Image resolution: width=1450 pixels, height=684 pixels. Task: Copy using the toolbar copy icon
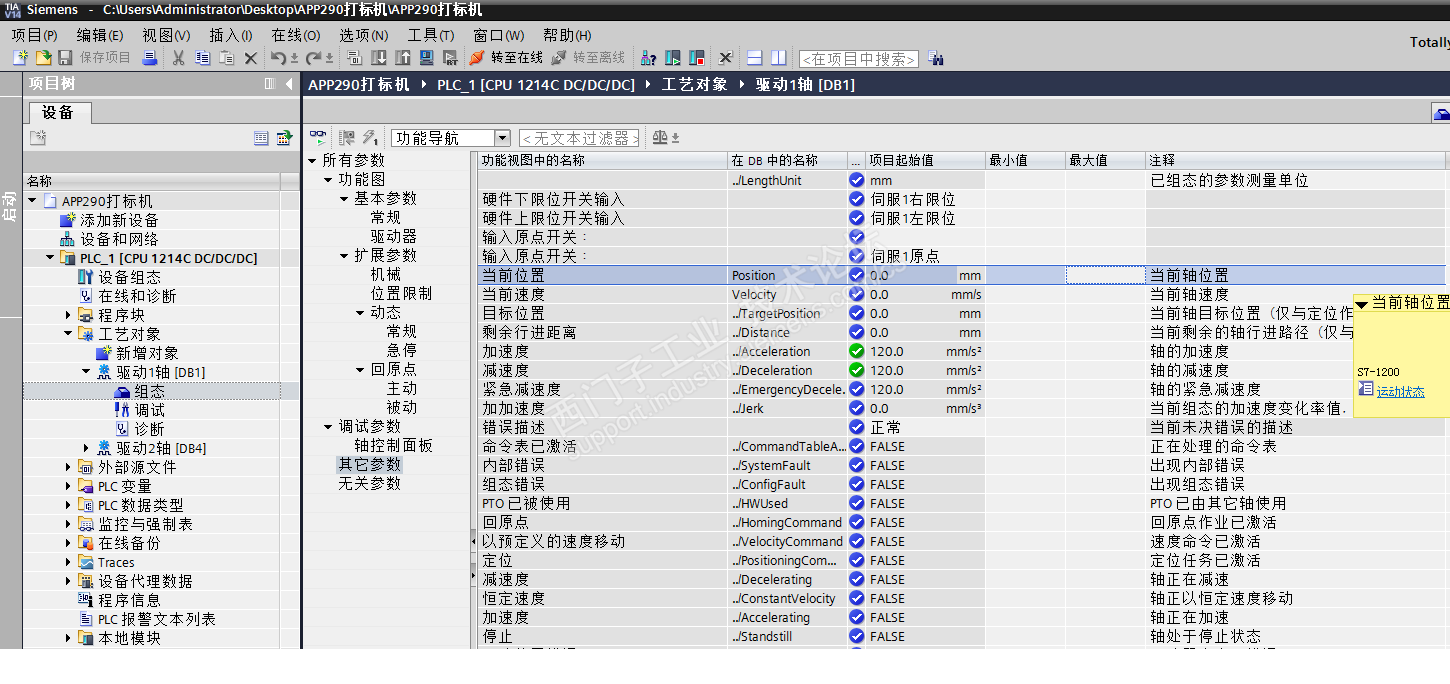tap(203, 58)
